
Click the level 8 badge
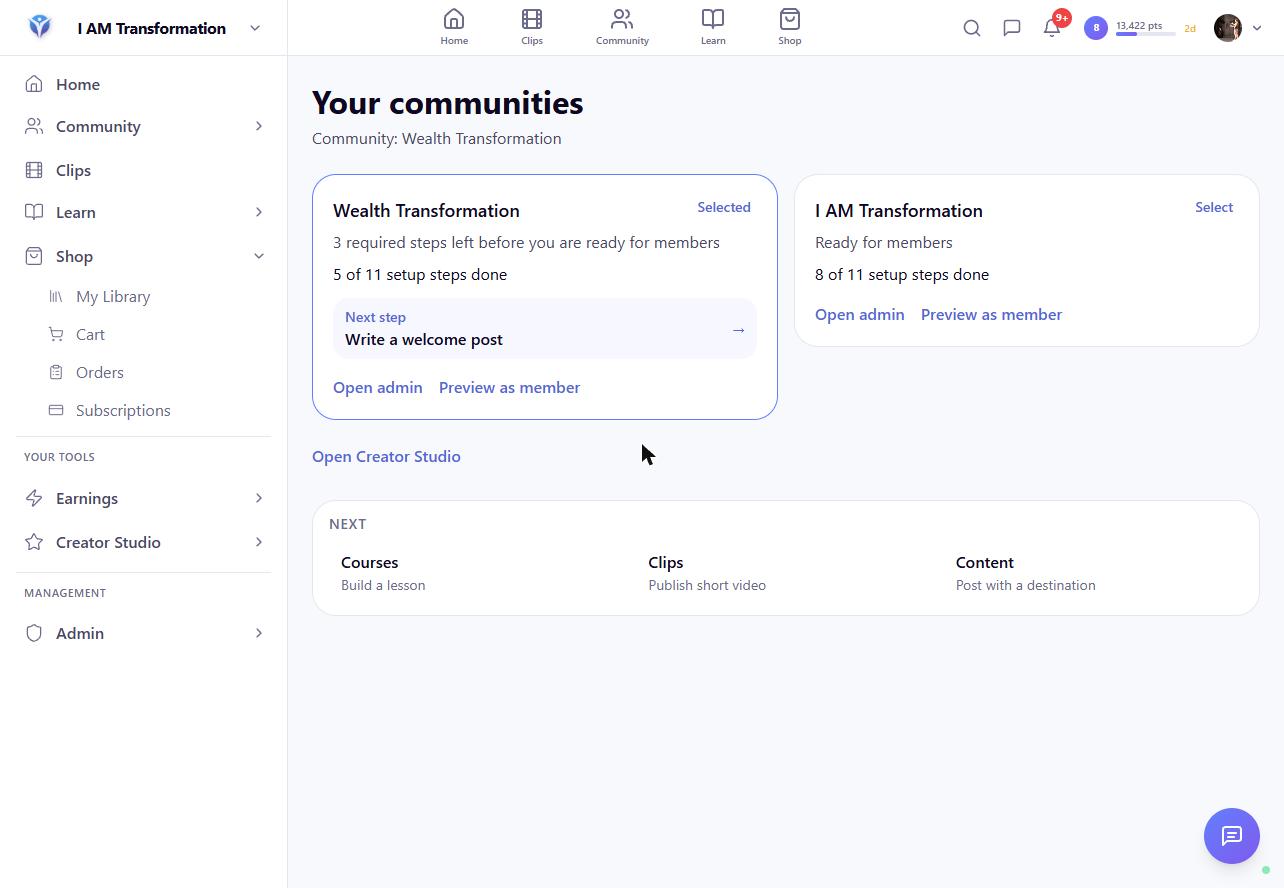1096,28
